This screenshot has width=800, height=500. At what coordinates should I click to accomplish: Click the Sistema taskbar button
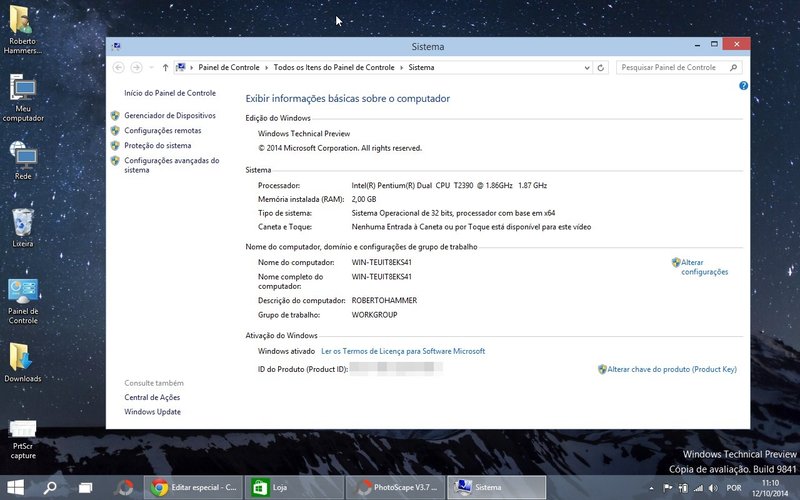(496, 488)
